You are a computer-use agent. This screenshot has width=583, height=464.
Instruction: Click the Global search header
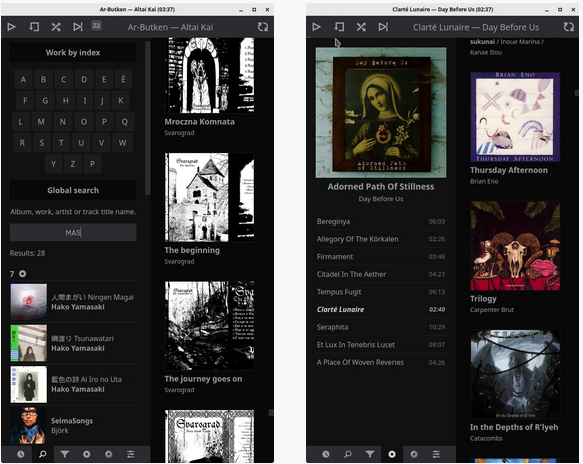click(x=73, y=190)
